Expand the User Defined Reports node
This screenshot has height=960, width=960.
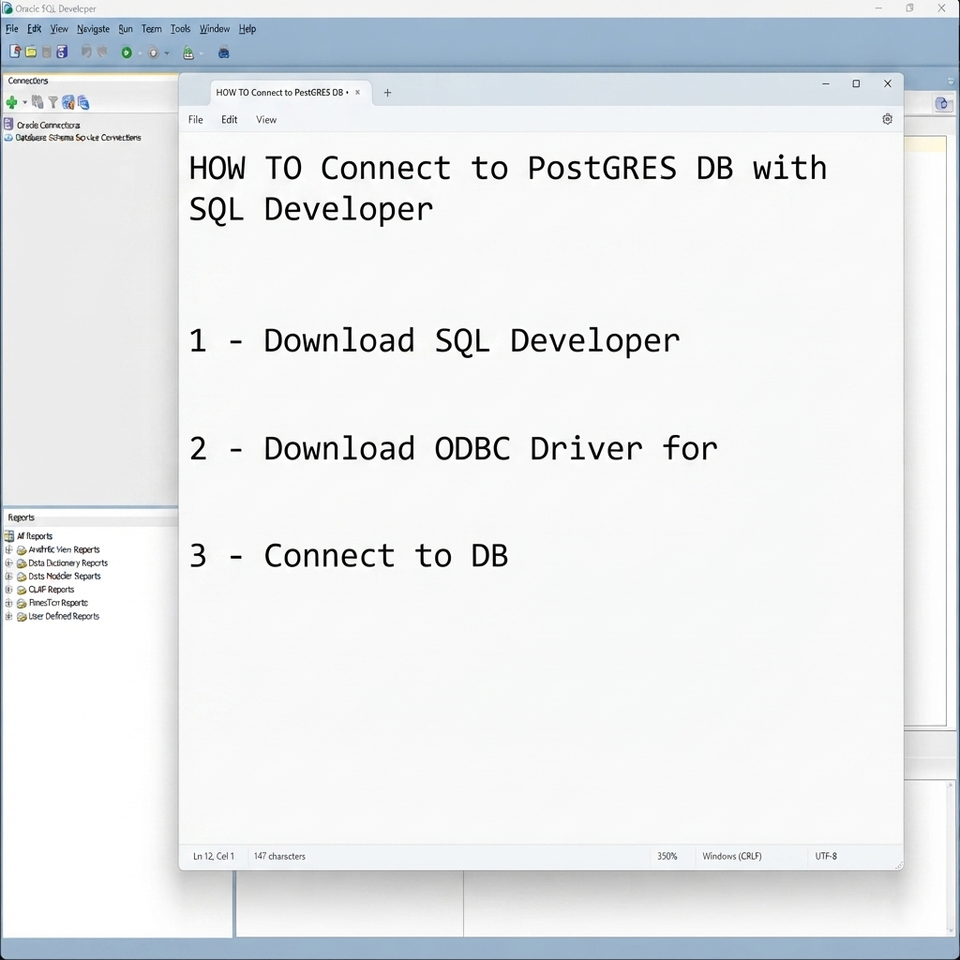pos(9,617)
